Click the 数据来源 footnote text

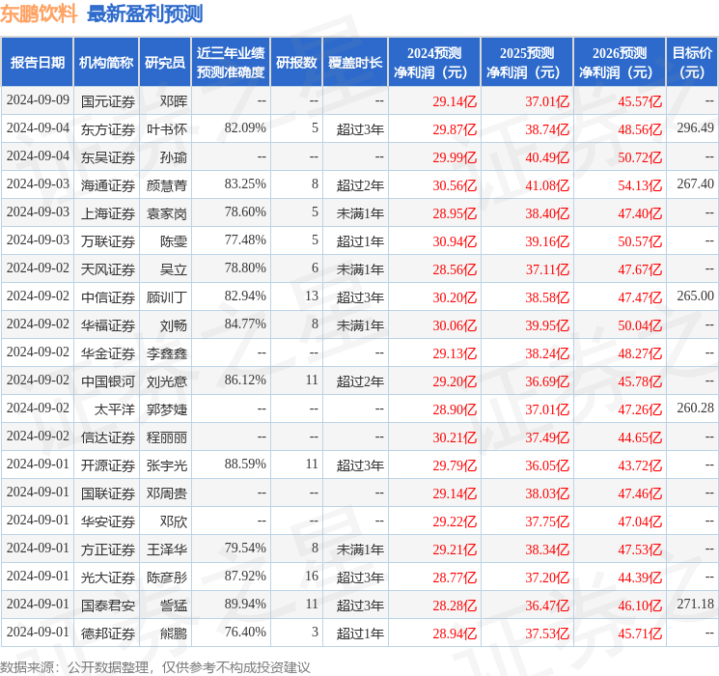click(155, 667)
